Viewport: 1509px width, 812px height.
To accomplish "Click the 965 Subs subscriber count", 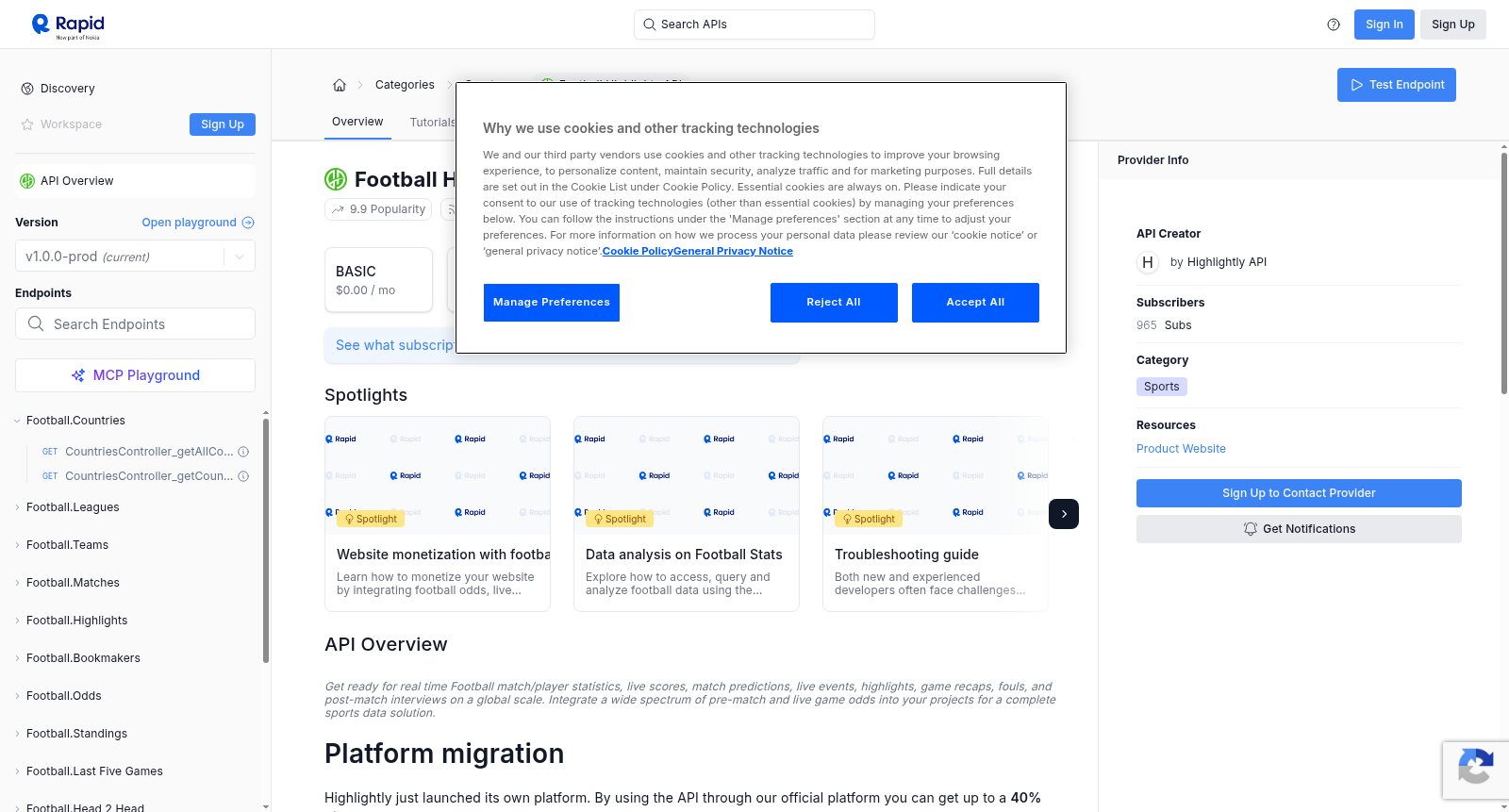I will click(1164, 325).
